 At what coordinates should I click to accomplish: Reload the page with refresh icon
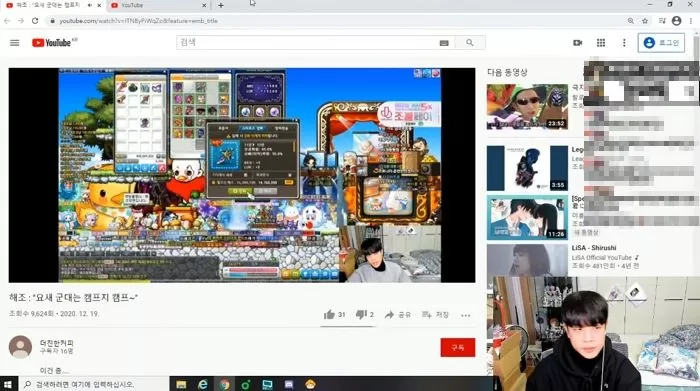point(35,21)
